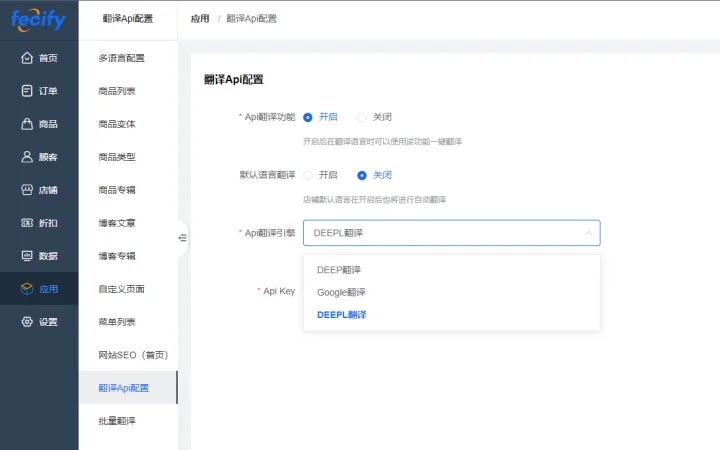
Task: Open 顾客 customers person icon
Action: tap(27, 157)
